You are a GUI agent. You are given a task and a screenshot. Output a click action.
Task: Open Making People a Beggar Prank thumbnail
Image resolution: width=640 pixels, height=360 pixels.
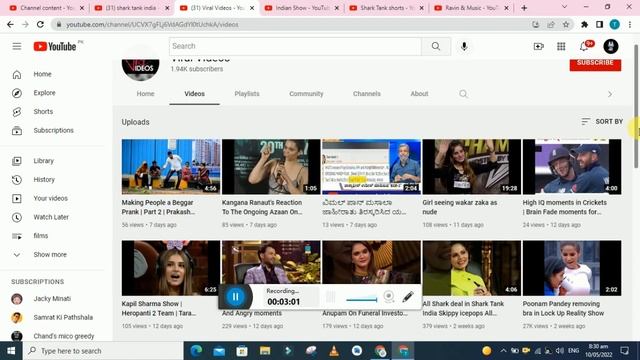171,167
